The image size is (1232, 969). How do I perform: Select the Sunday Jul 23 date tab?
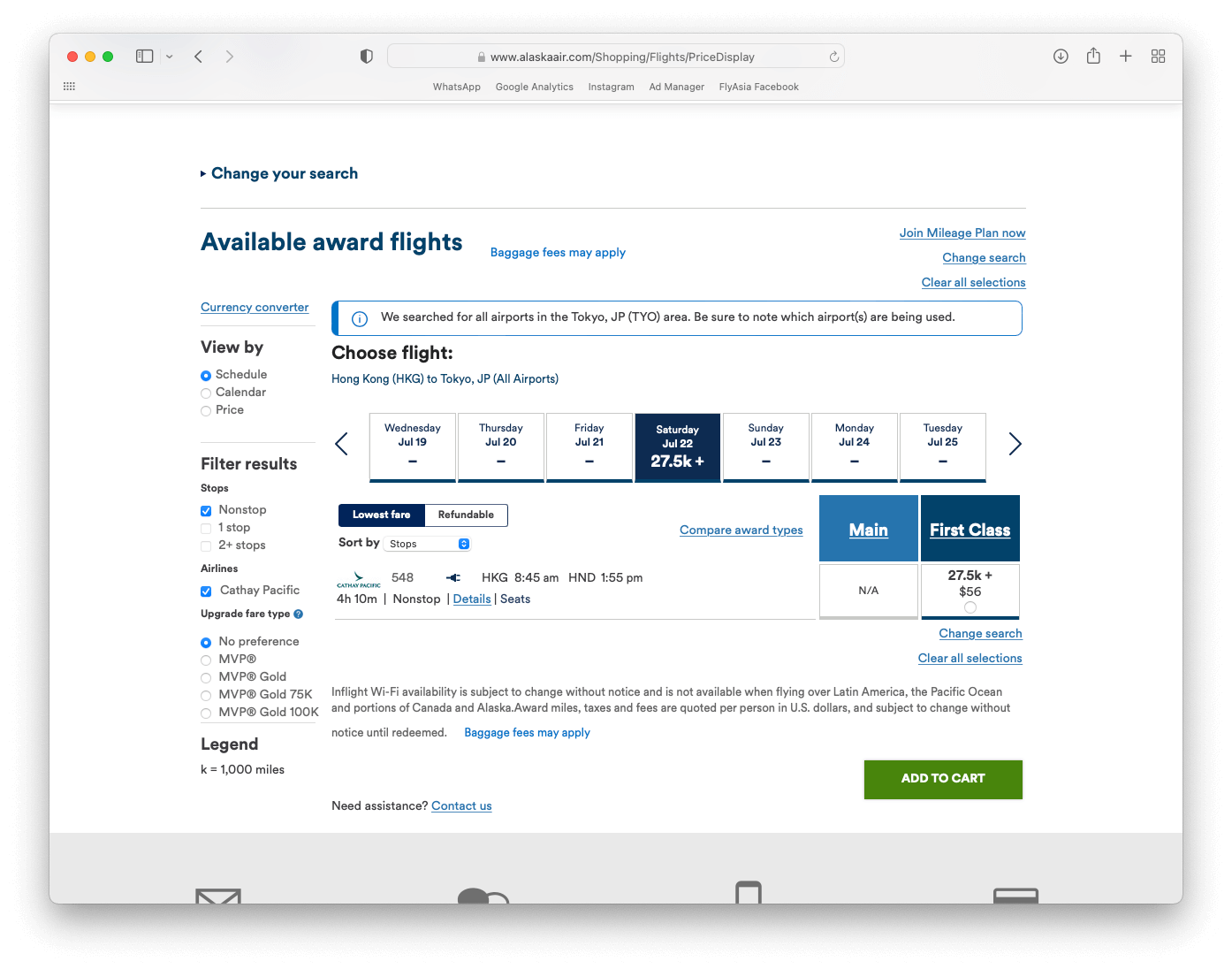tap(765, 446)
